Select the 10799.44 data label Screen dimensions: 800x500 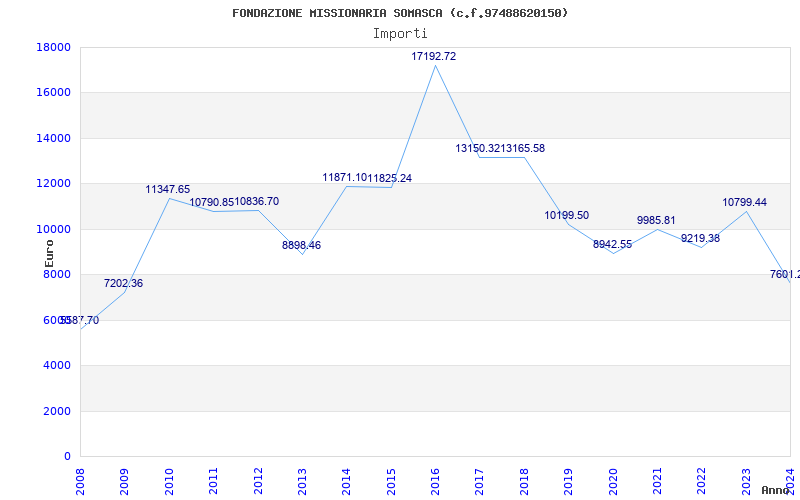click(x=744, y=203)
